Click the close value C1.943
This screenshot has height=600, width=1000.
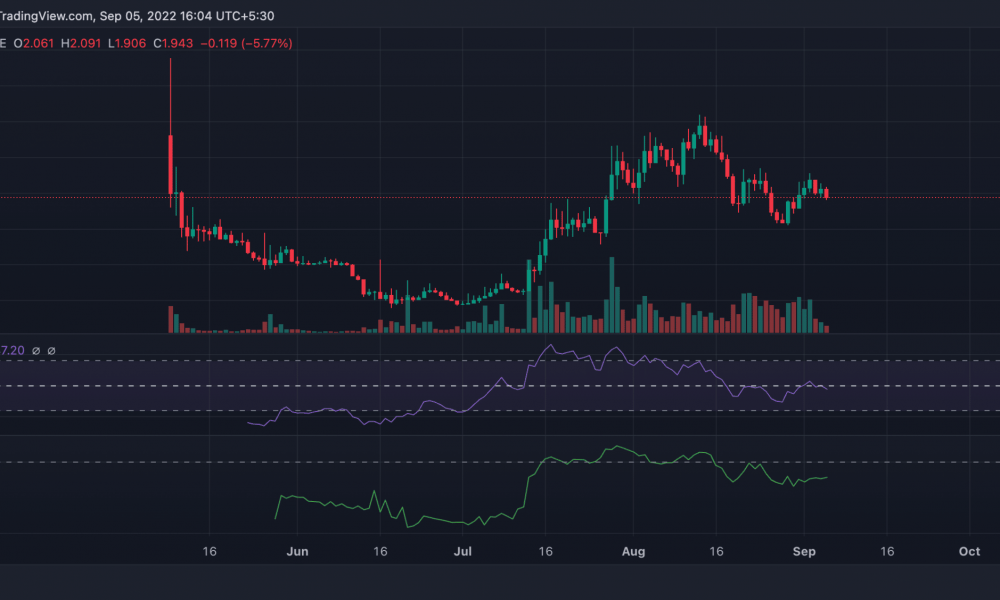[x=173, y=43]
